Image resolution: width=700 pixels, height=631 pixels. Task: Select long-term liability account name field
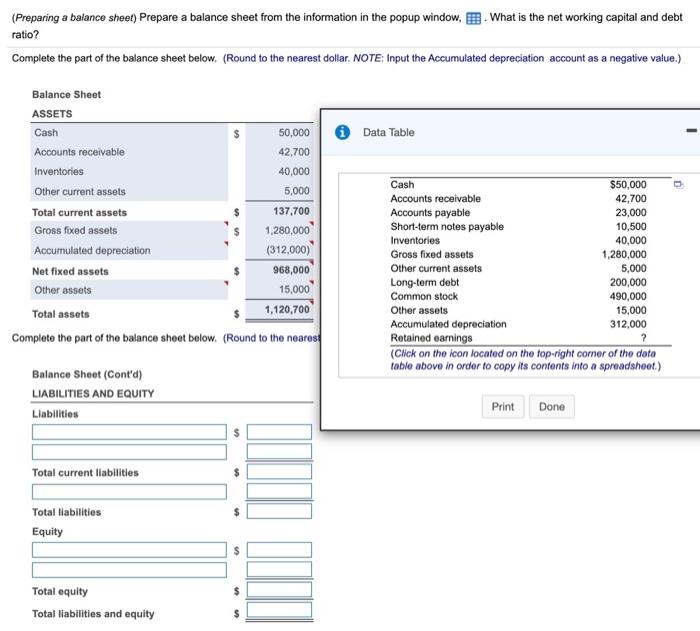tap(129, 491)
